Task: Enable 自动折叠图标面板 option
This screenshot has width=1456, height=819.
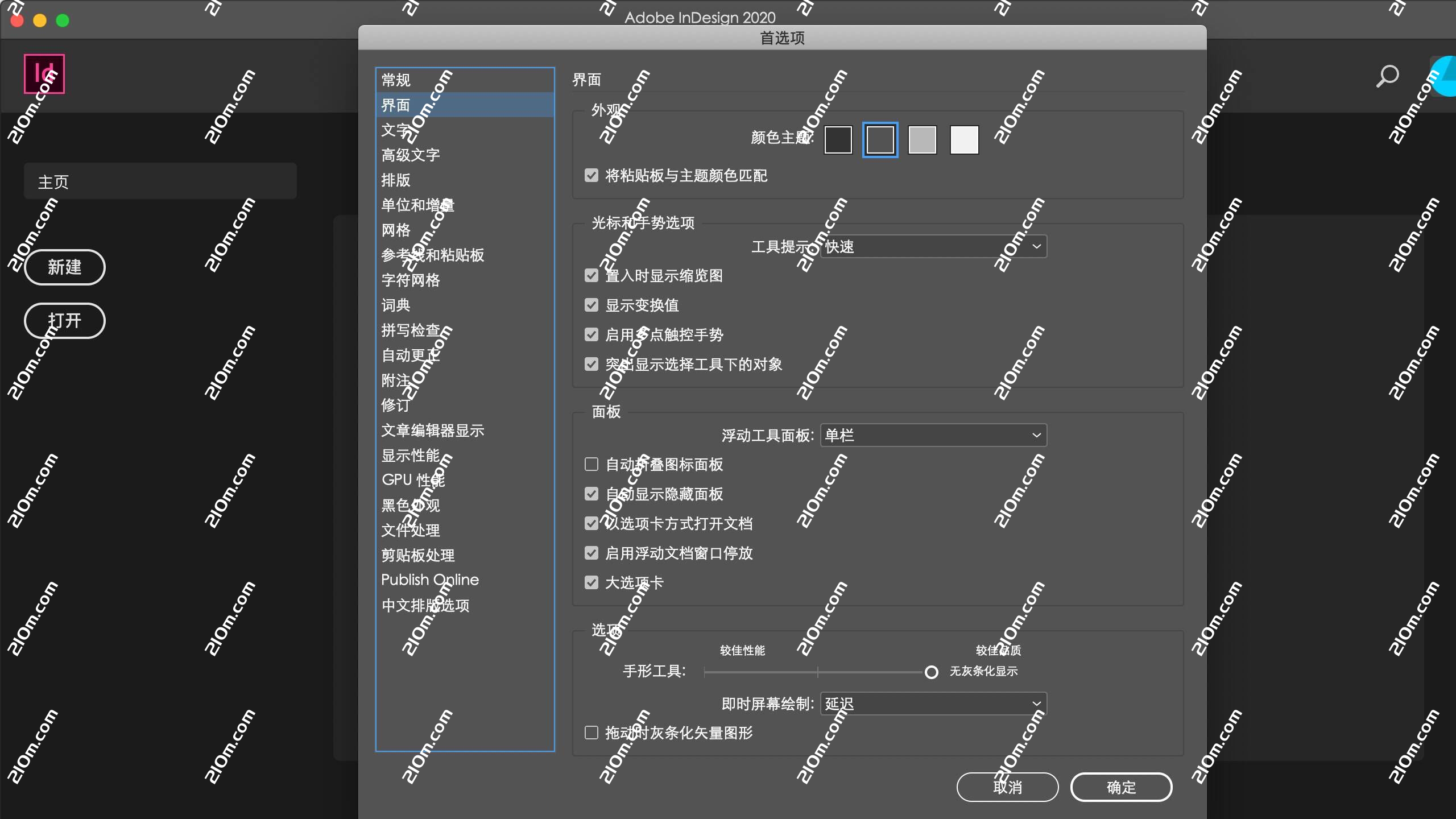Action: pyautogui.click(x=591, y=464)
